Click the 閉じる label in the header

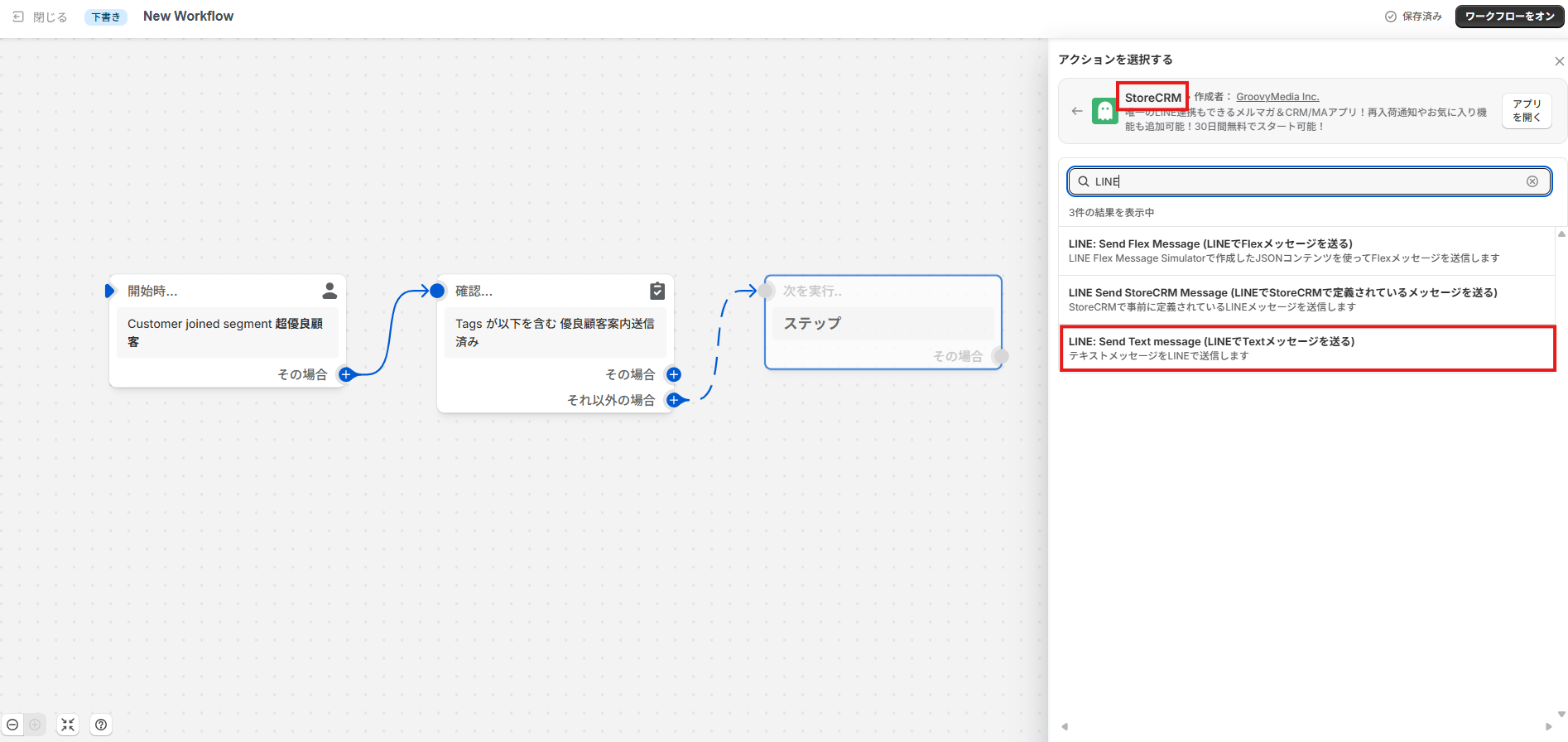coord(51,17)
